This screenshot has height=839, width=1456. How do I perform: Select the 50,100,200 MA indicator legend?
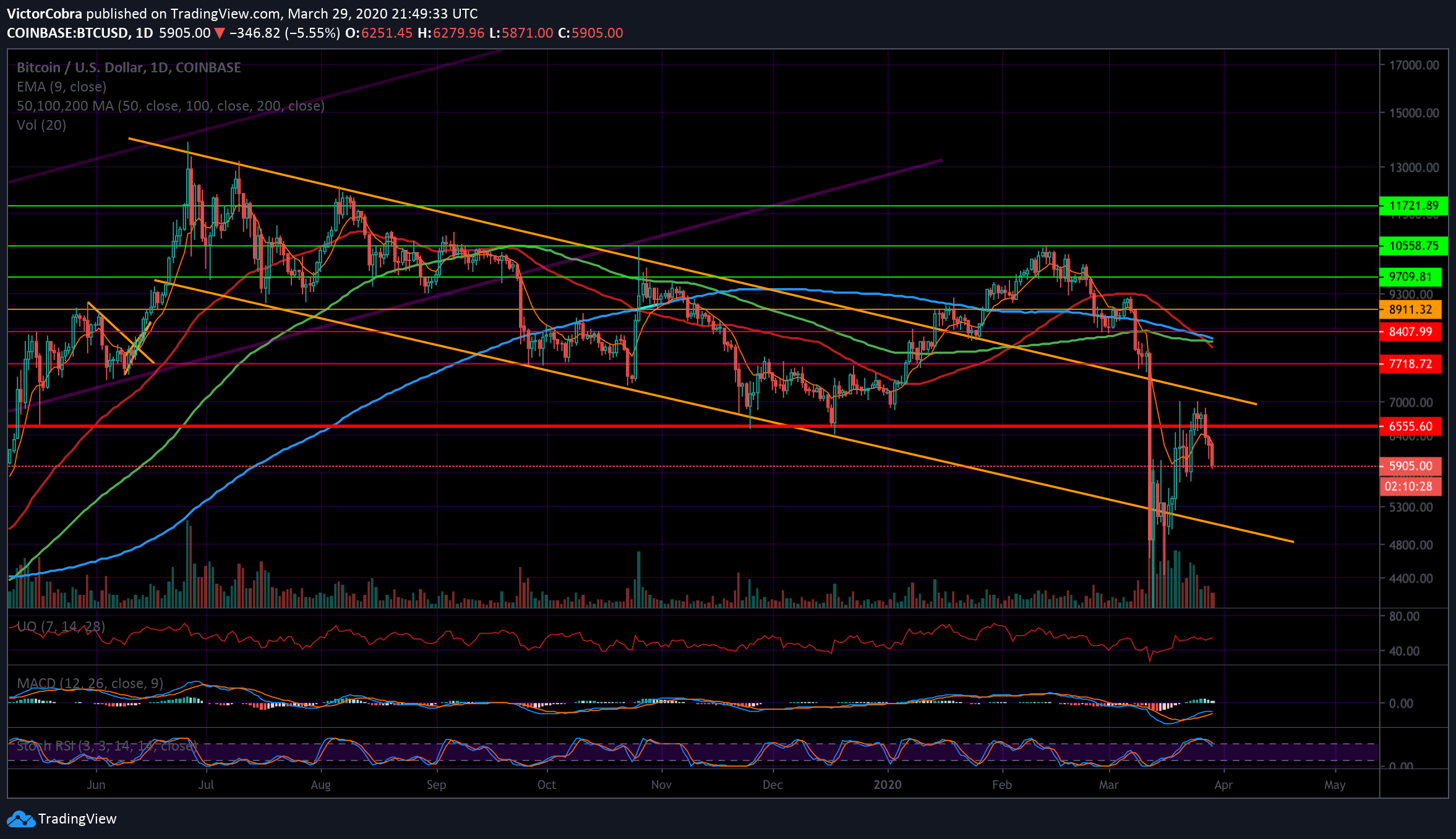[x=171, y=106]
